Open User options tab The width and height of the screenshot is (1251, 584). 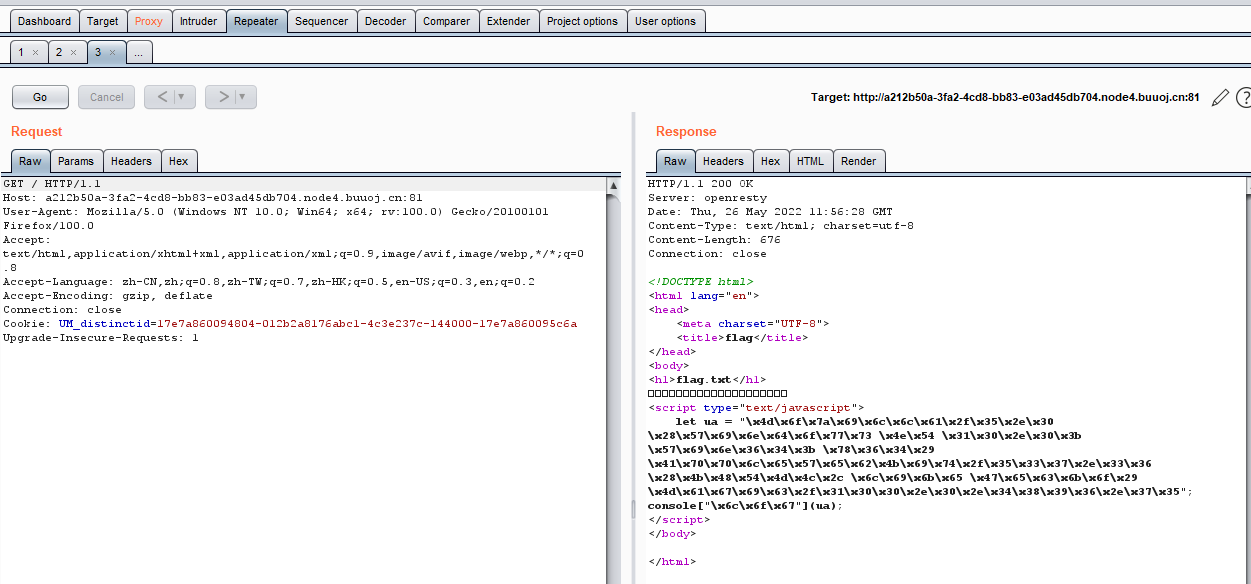tap(666, 21)
